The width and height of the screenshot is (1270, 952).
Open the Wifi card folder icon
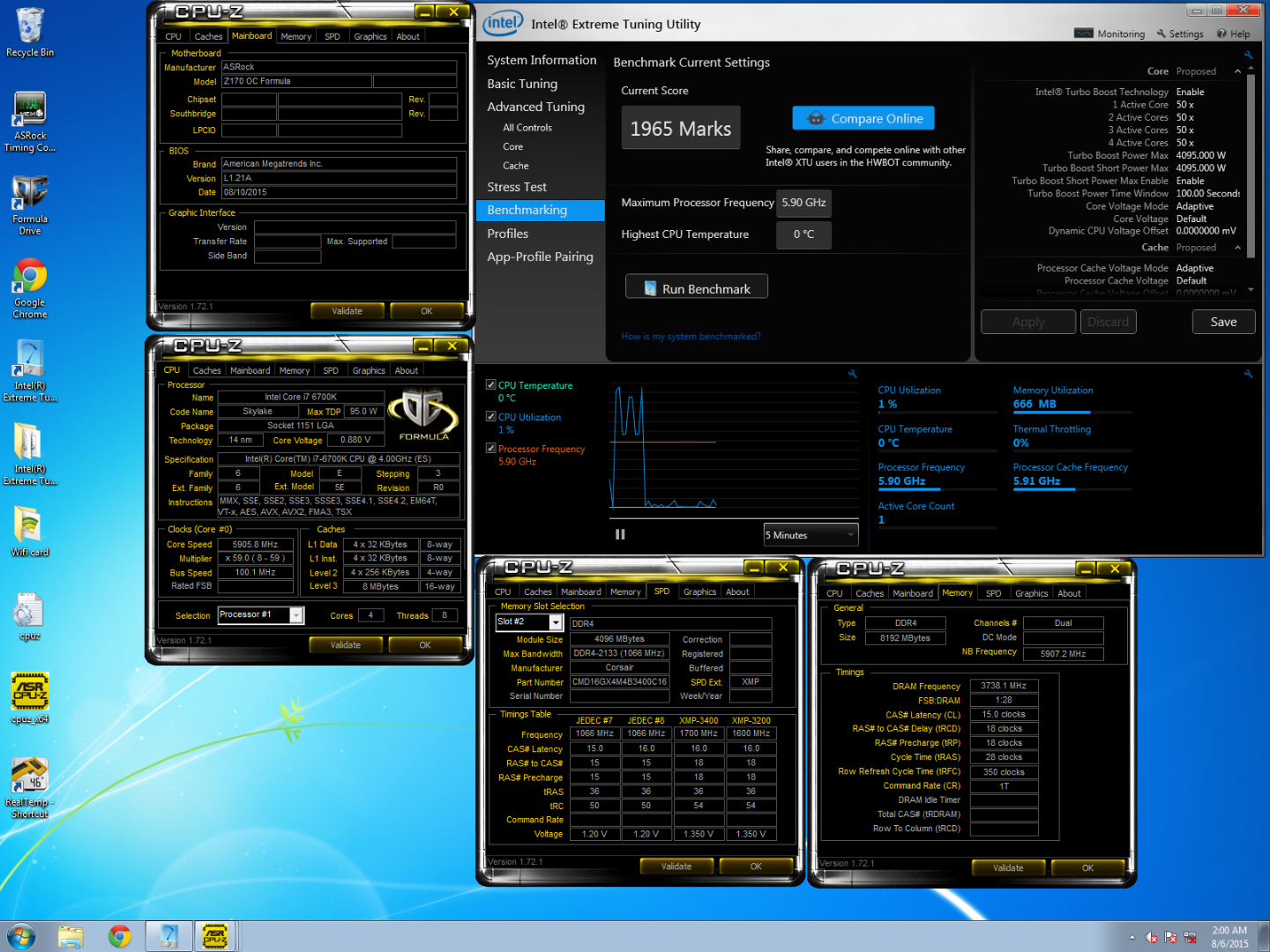tap(29, 532)
